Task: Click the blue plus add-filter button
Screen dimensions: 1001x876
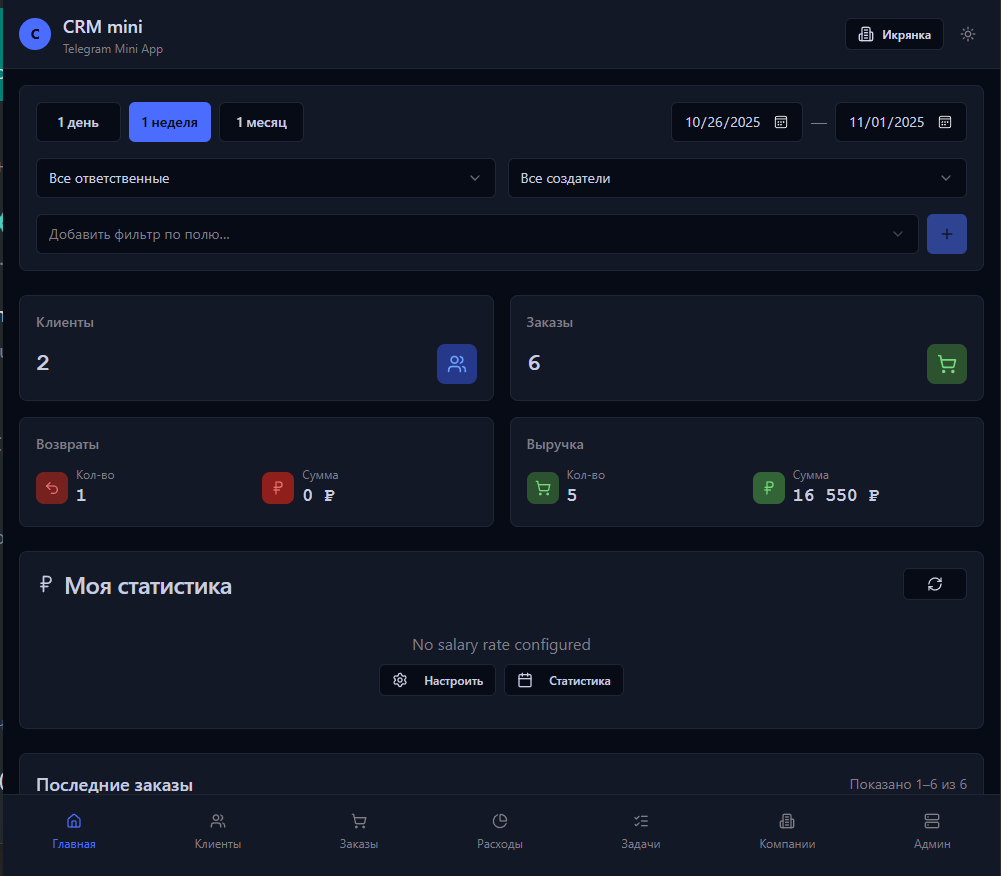Action: click(x=946, y=234)
